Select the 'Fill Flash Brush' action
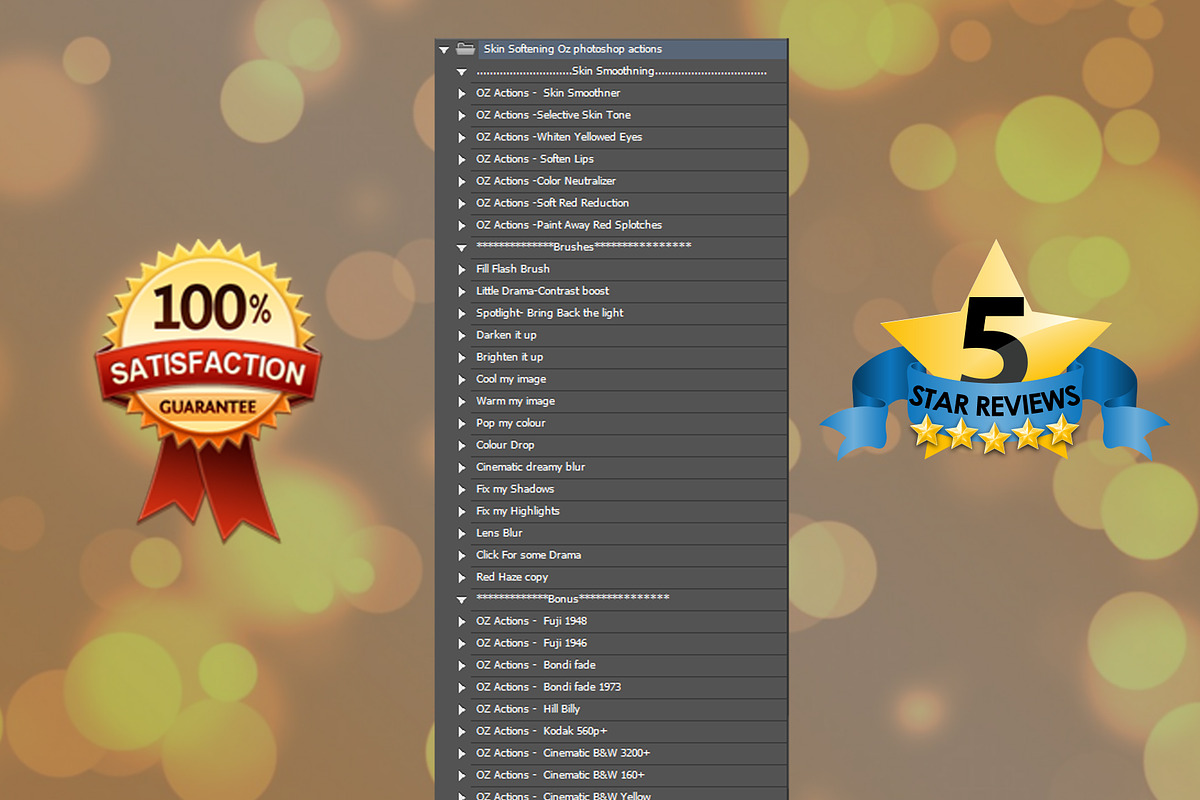Viewport: 1200px width, 800px height. pyautogui.click(x=629, y=269)
